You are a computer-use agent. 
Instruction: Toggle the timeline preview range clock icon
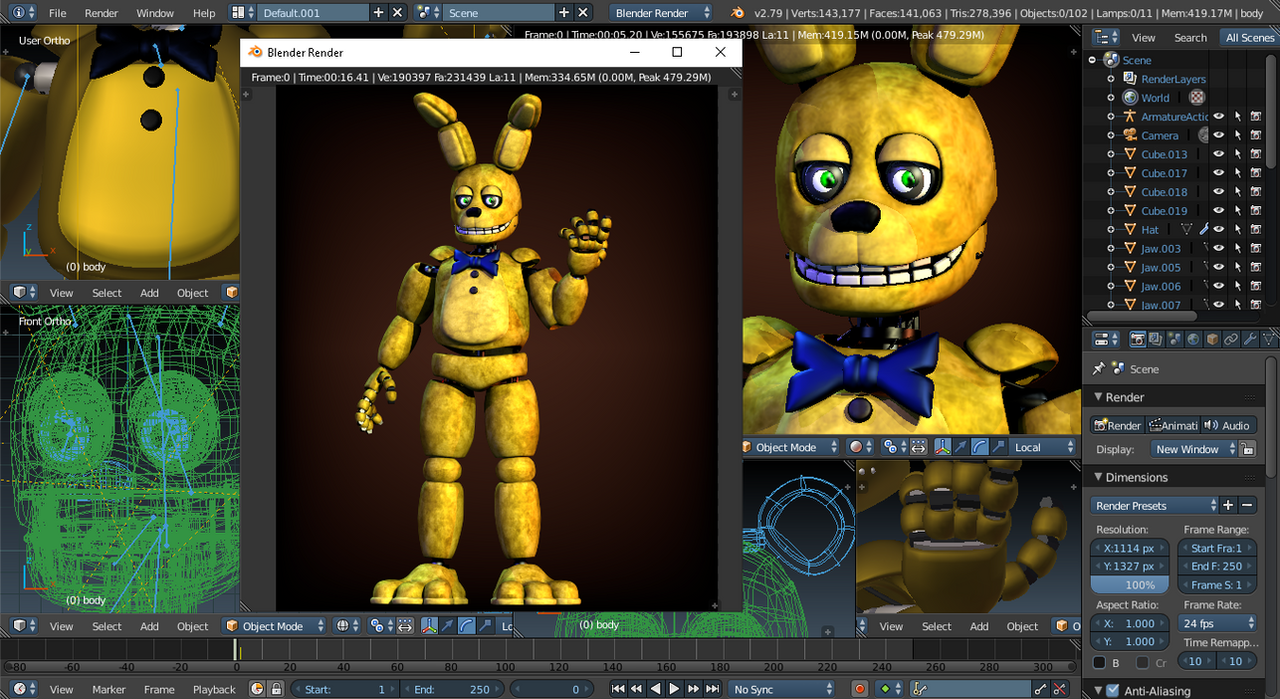257,689
